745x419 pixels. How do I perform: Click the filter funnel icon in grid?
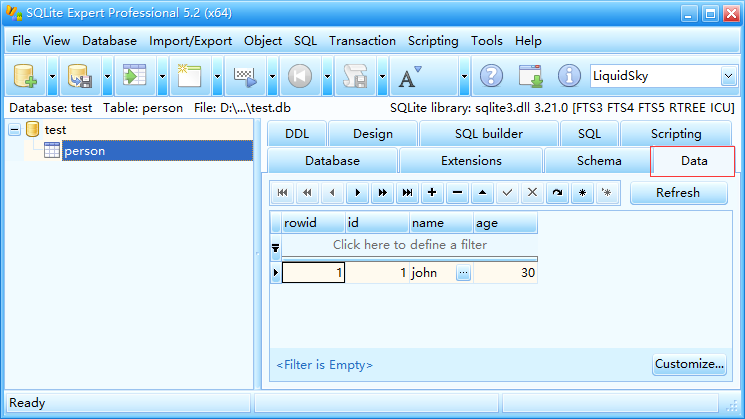click(276, 248)
